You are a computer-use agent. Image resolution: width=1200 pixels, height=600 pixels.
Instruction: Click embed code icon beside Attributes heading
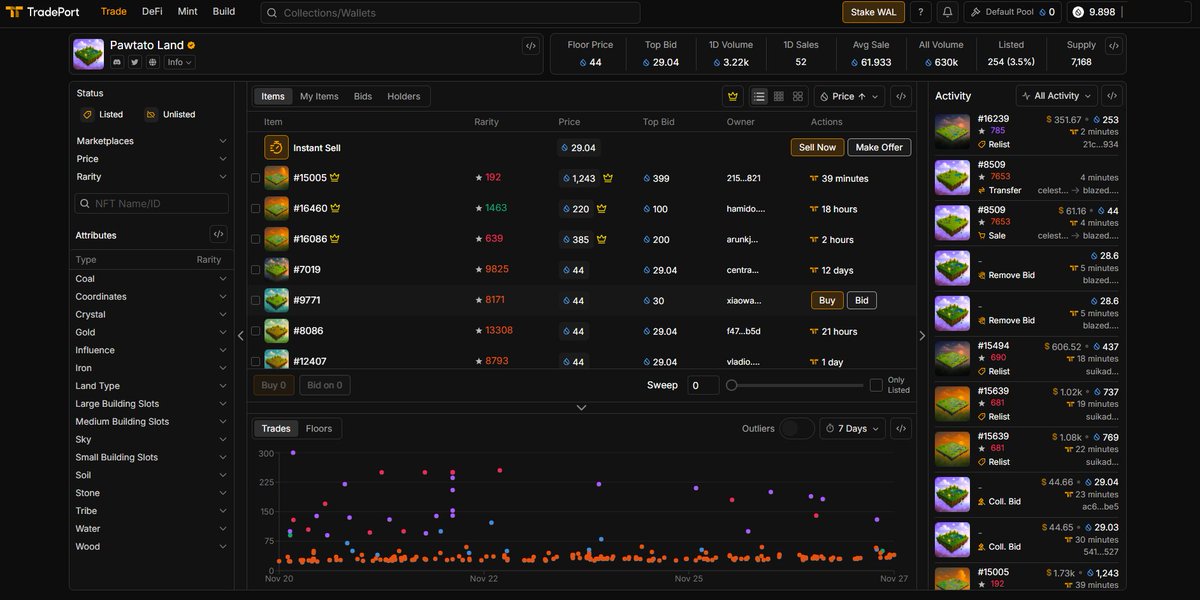(x=219, y=234)
